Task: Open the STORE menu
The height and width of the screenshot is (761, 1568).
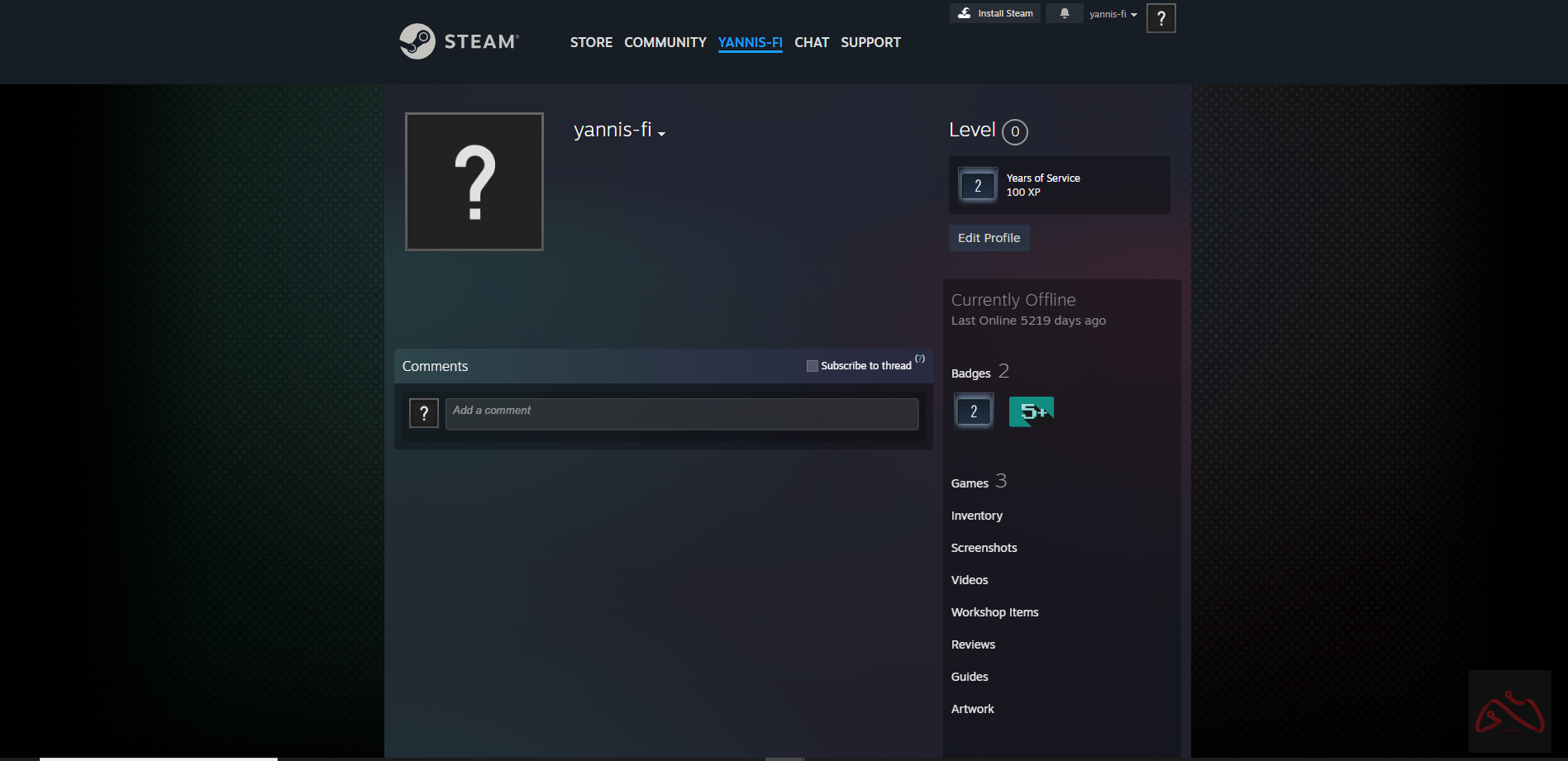Action: click(591, 42)
